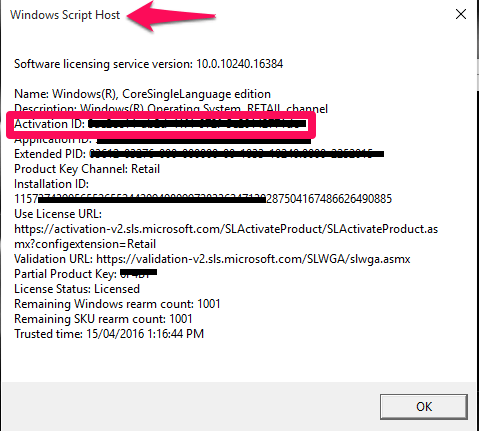Click the visible Installation ID digits ending 490885
Screen dimensions: 479x431
(329, 199)
